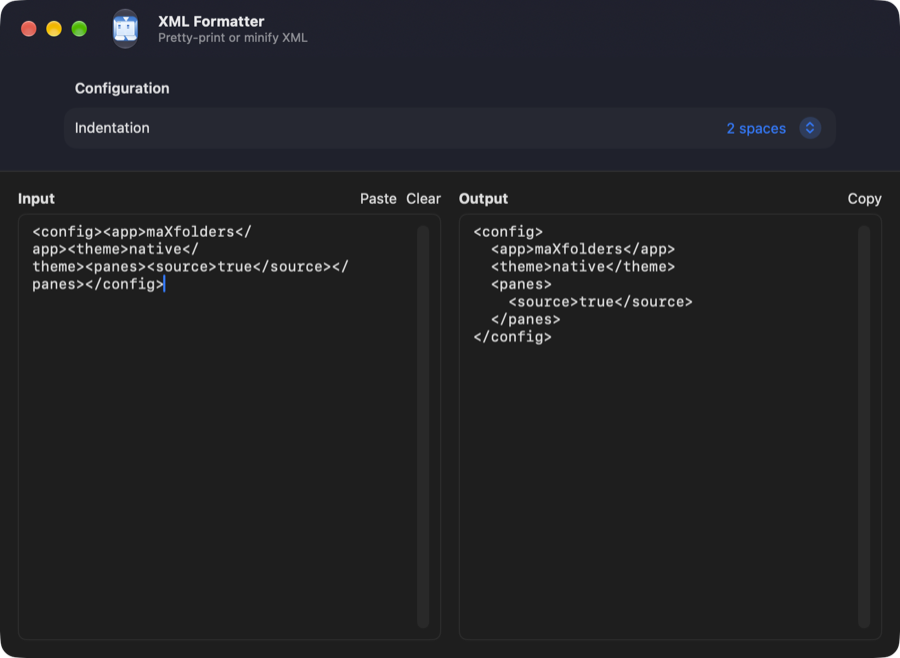Screen dimensions: 900x658
Task: Click '<theme>native</theme>' line in Output
Action: tap(583, 267)
